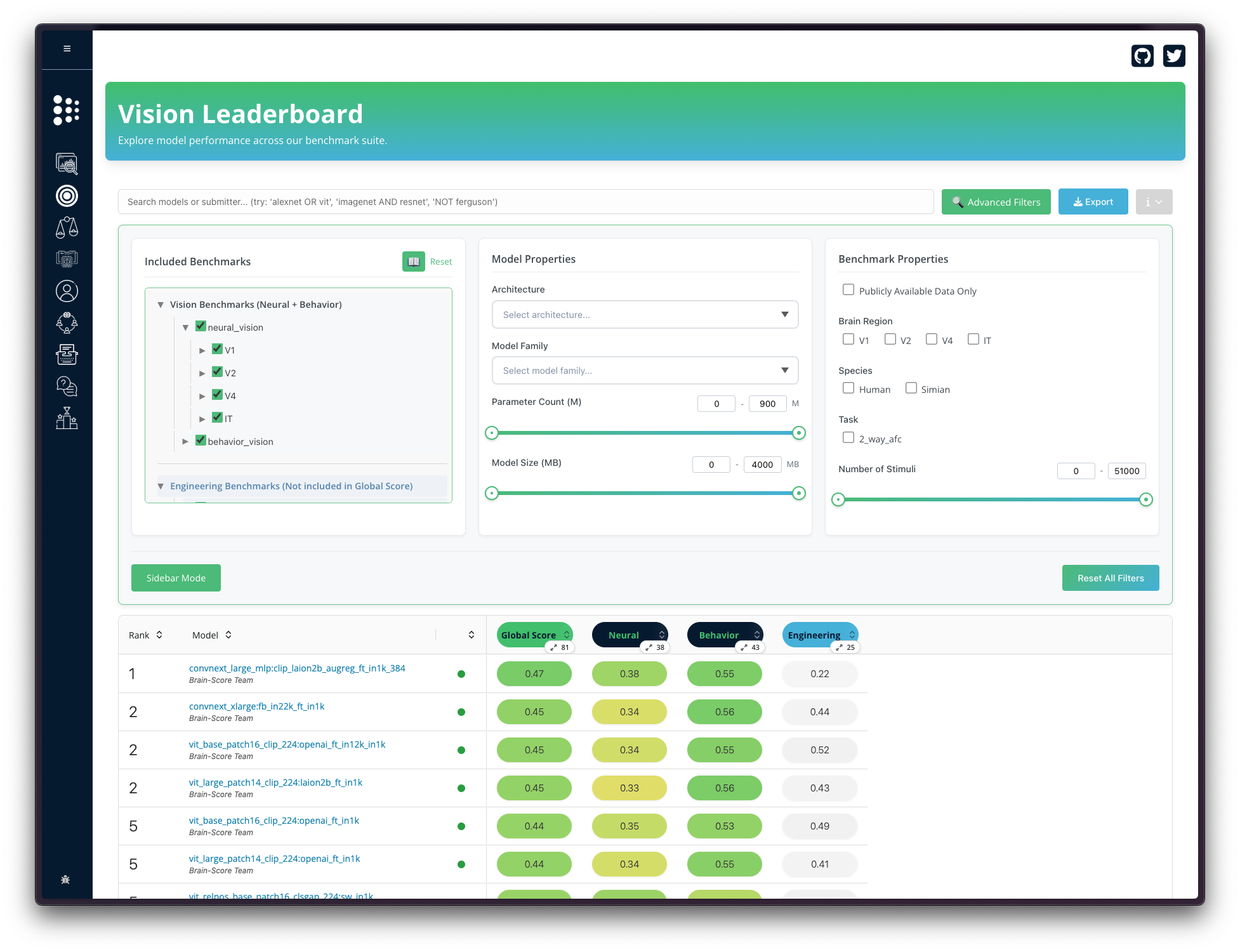Open the hamburger menu in sidebar

click(x=67, y=49)
